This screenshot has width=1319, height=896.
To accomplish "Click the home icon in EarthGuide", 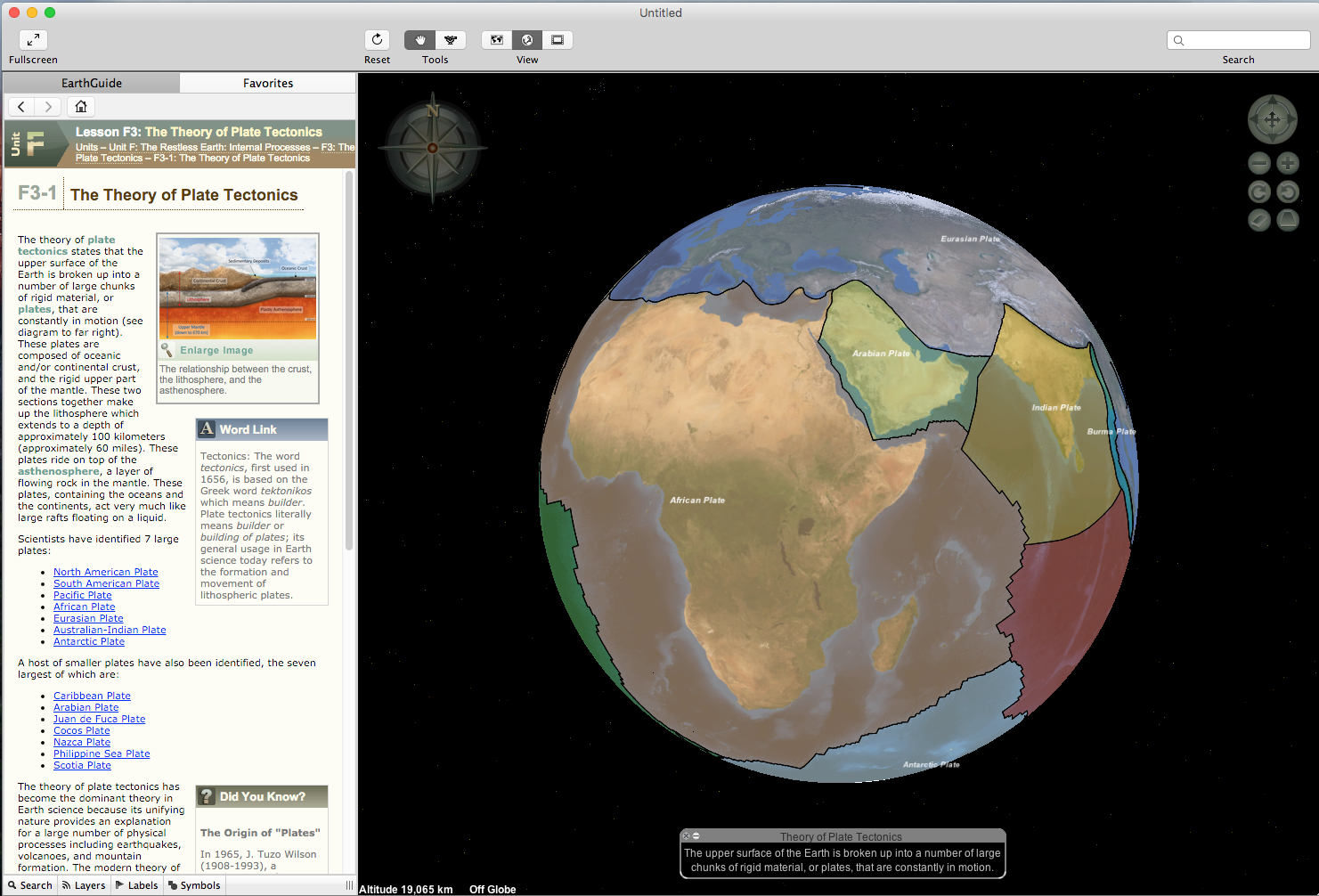I will click(x=81, y=107).
